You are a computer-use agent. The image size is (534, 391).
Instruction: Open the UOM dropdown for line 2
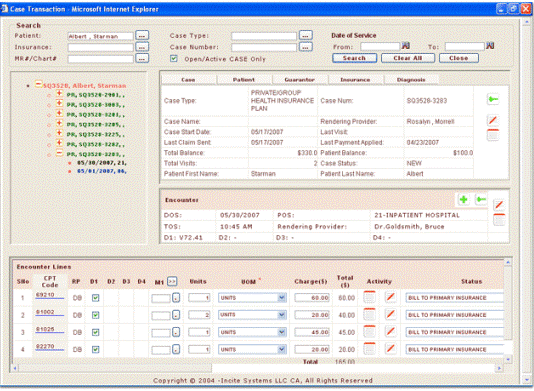[x=282, y=315]
